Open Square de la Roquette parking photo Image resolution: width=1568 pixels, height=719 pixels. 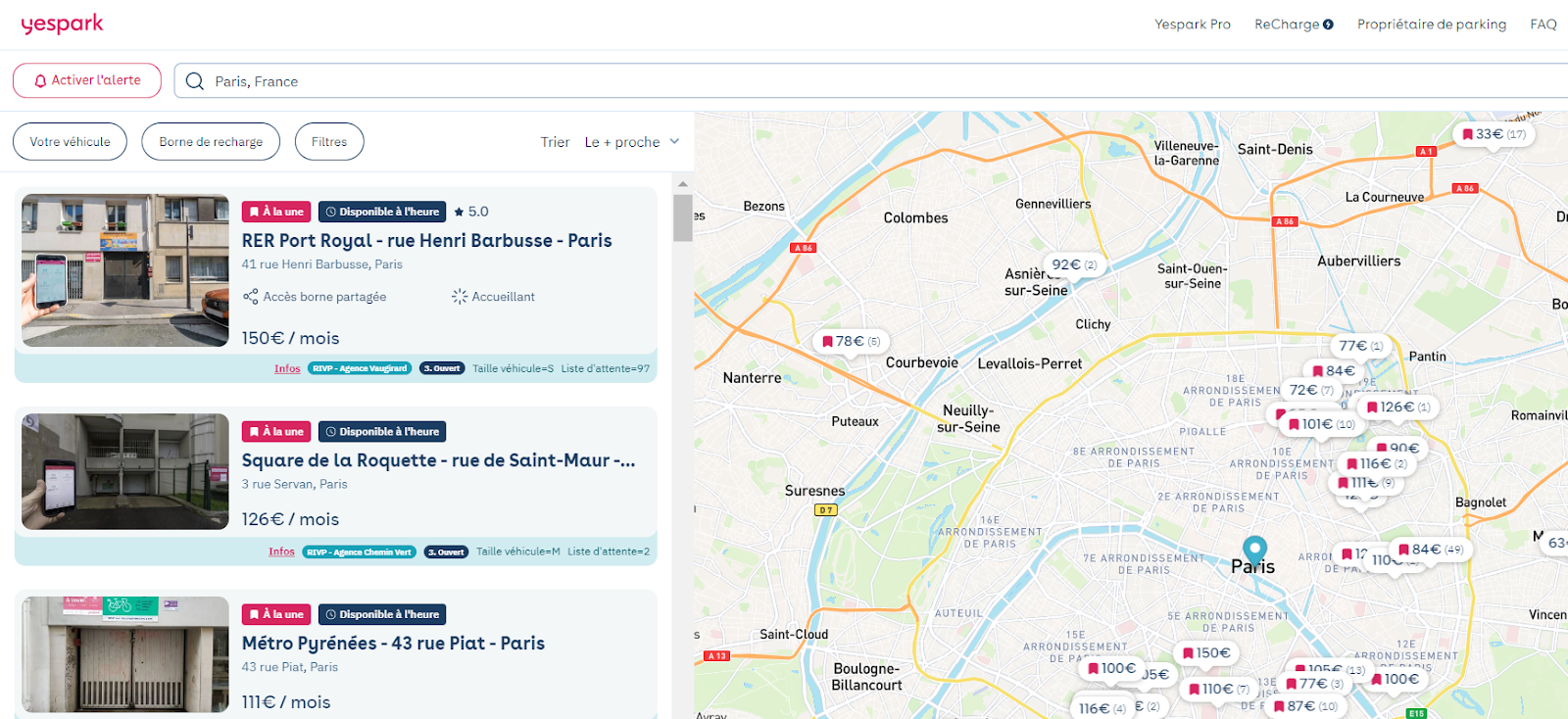[125, 472]
